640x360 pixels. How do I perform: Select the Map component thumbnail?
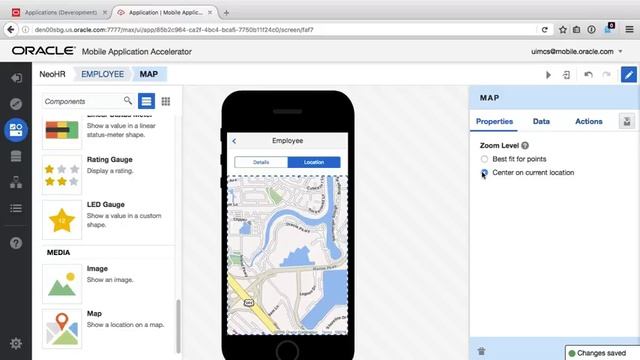[x=62, y=329]
